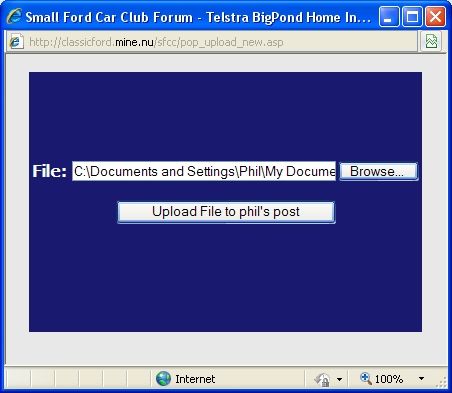Click Upload File to phil's post button
Viewport: 452px width, 393px height.
tap(226, 212)
